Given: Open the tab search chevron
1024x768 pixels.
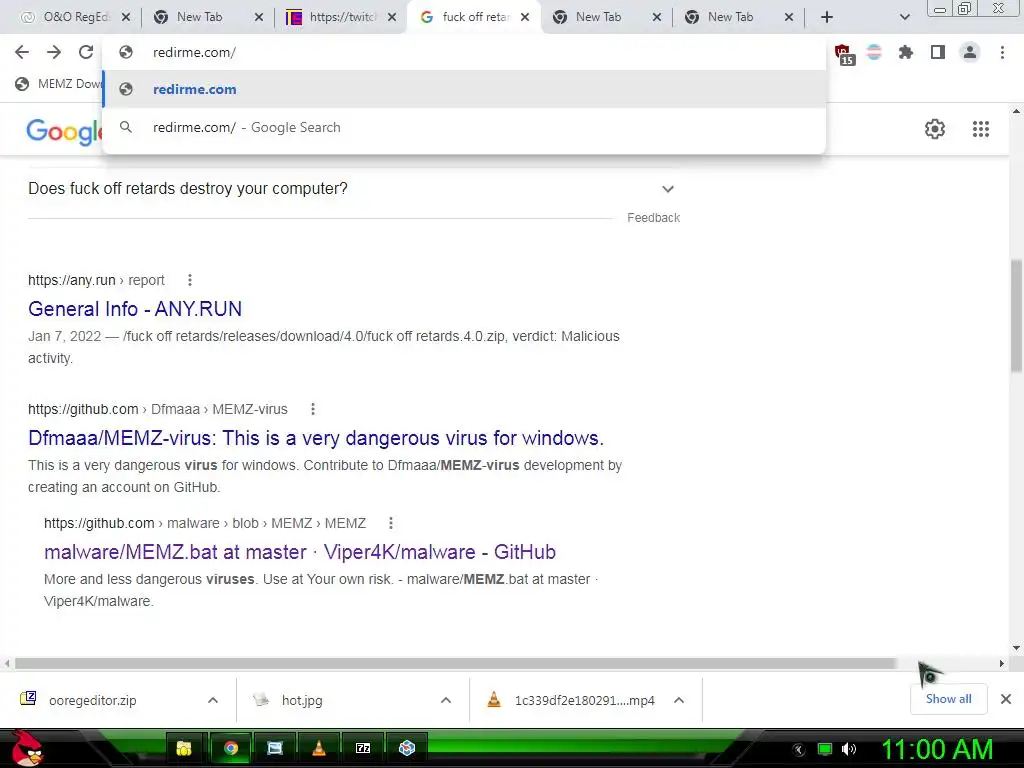Looking at the screenshot, I should pos(904,17).
